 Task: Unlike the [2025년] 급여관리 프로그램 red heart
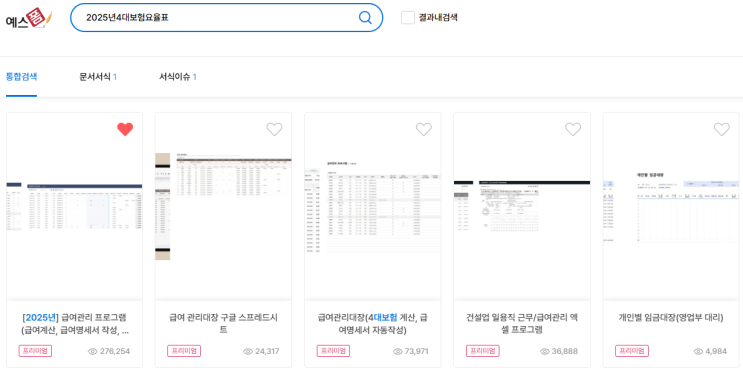125,129
